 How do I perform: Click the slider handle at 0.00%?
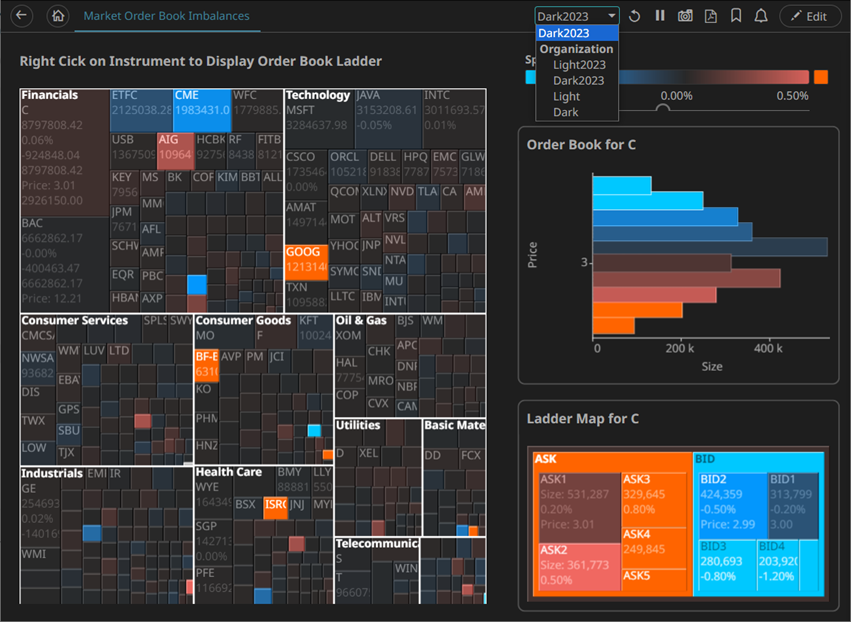click(x=661, y=107)
